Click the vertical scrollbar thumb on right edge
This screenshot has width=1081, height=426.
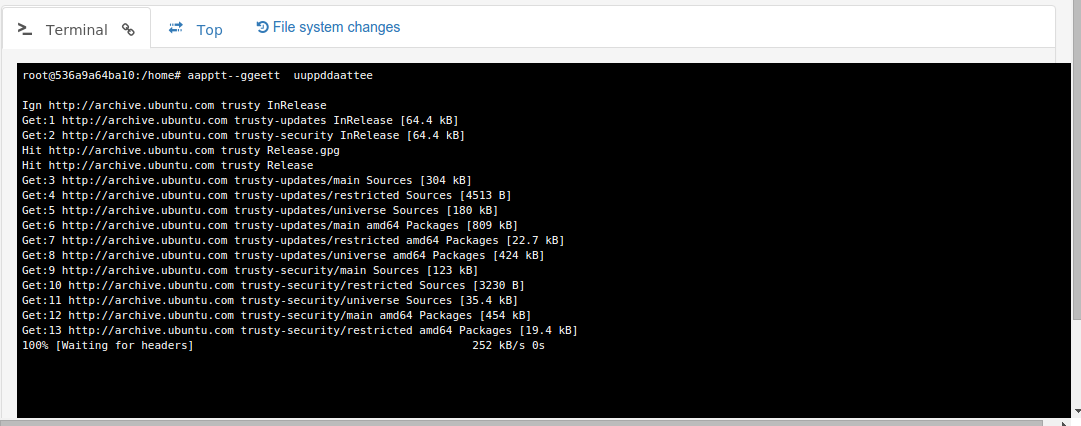click(x=1077, y=160)
